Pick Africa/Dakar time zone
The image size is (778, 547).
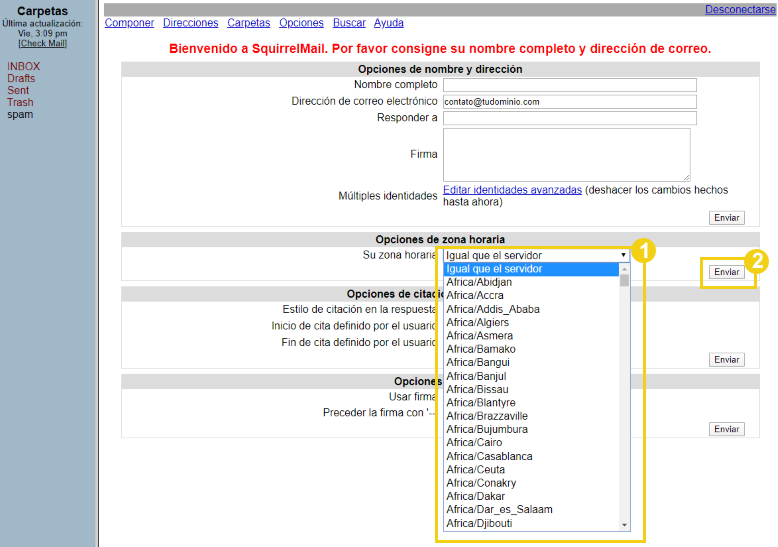click(531, 496)
